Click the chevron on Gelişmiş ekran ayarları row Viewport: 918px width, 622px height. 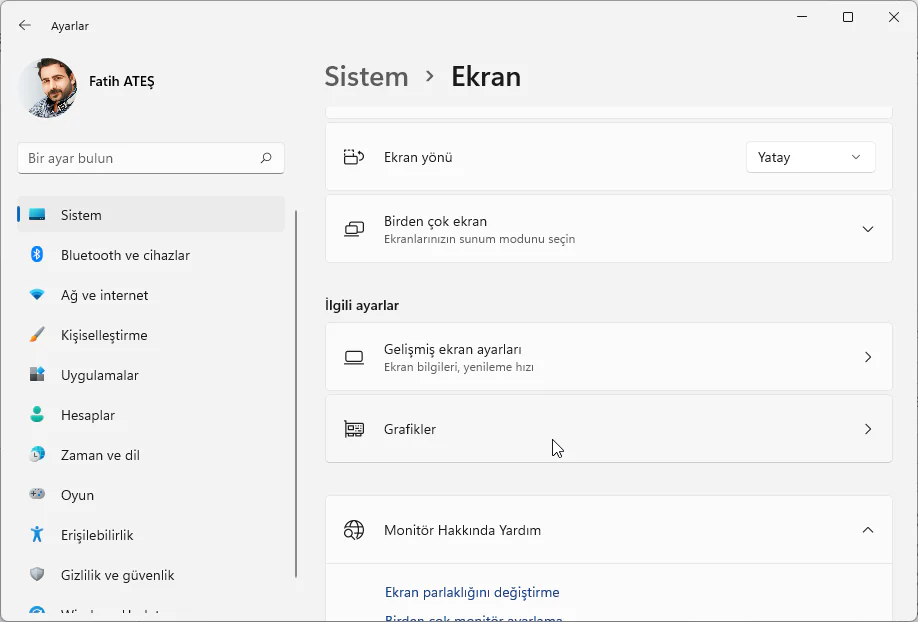click(868, 357)
